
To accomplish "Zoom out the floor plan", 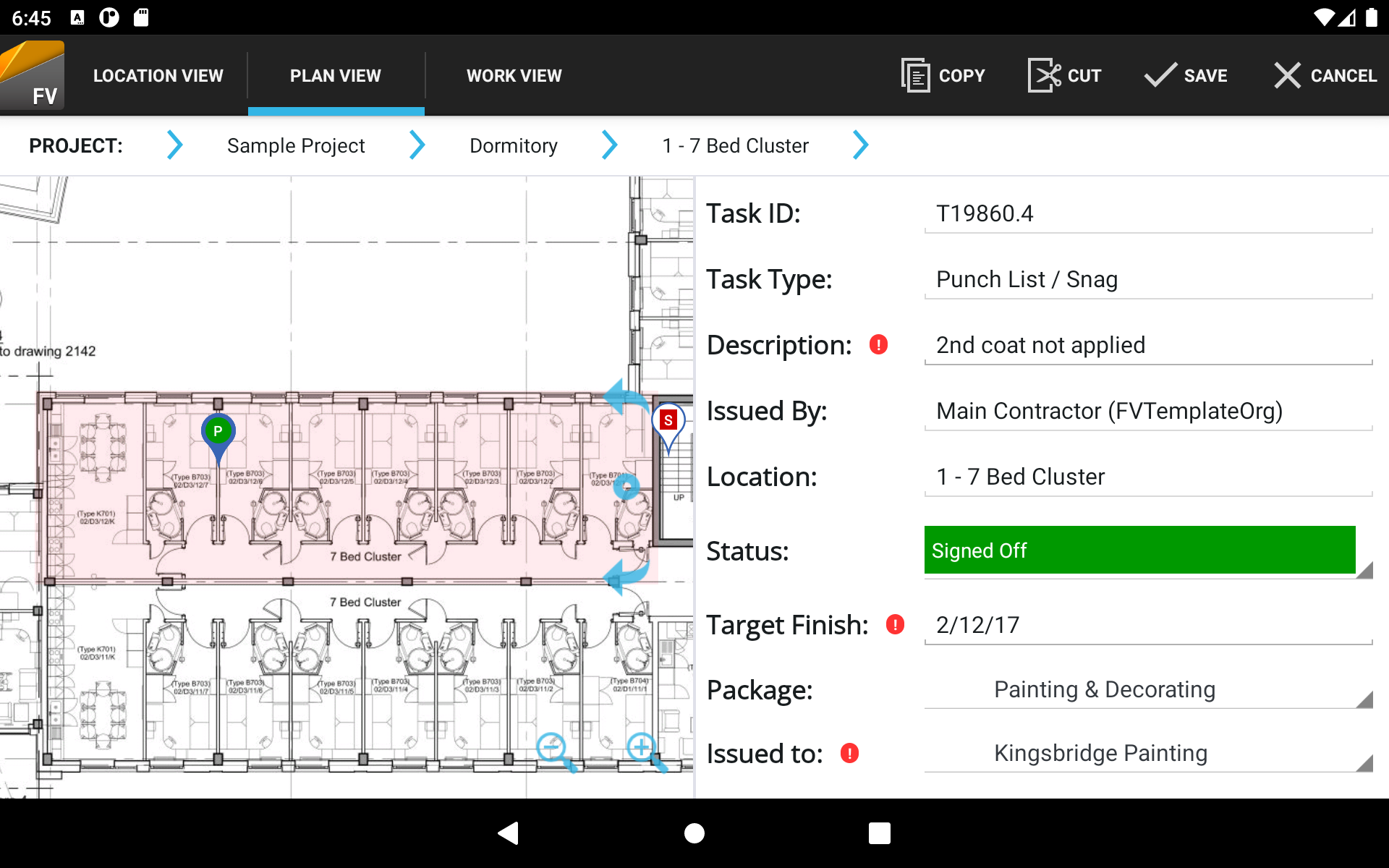I will point(556,752).
